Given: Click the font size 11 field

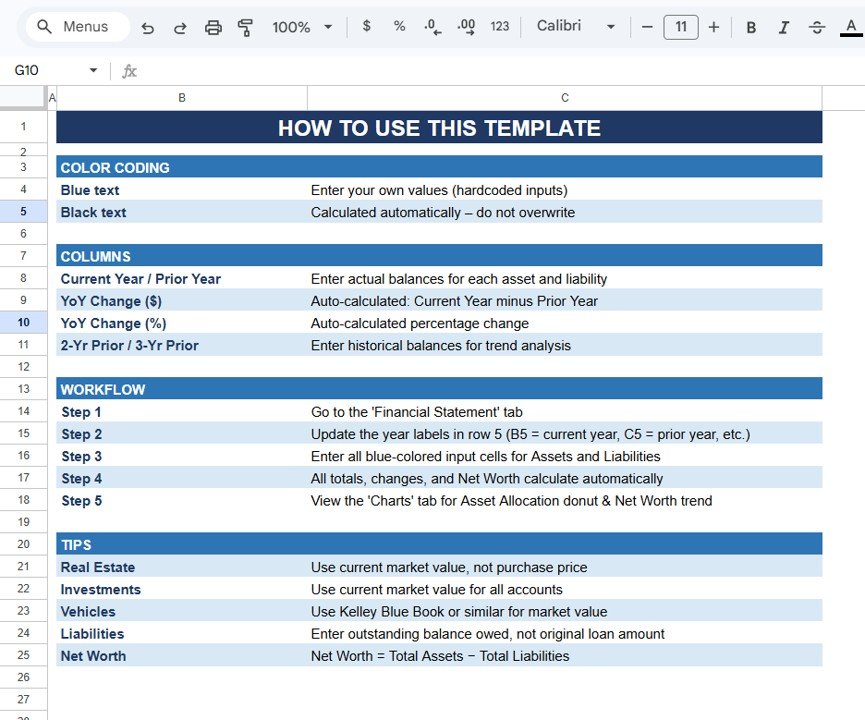Looking at the screenshot, I should [681, 27].
